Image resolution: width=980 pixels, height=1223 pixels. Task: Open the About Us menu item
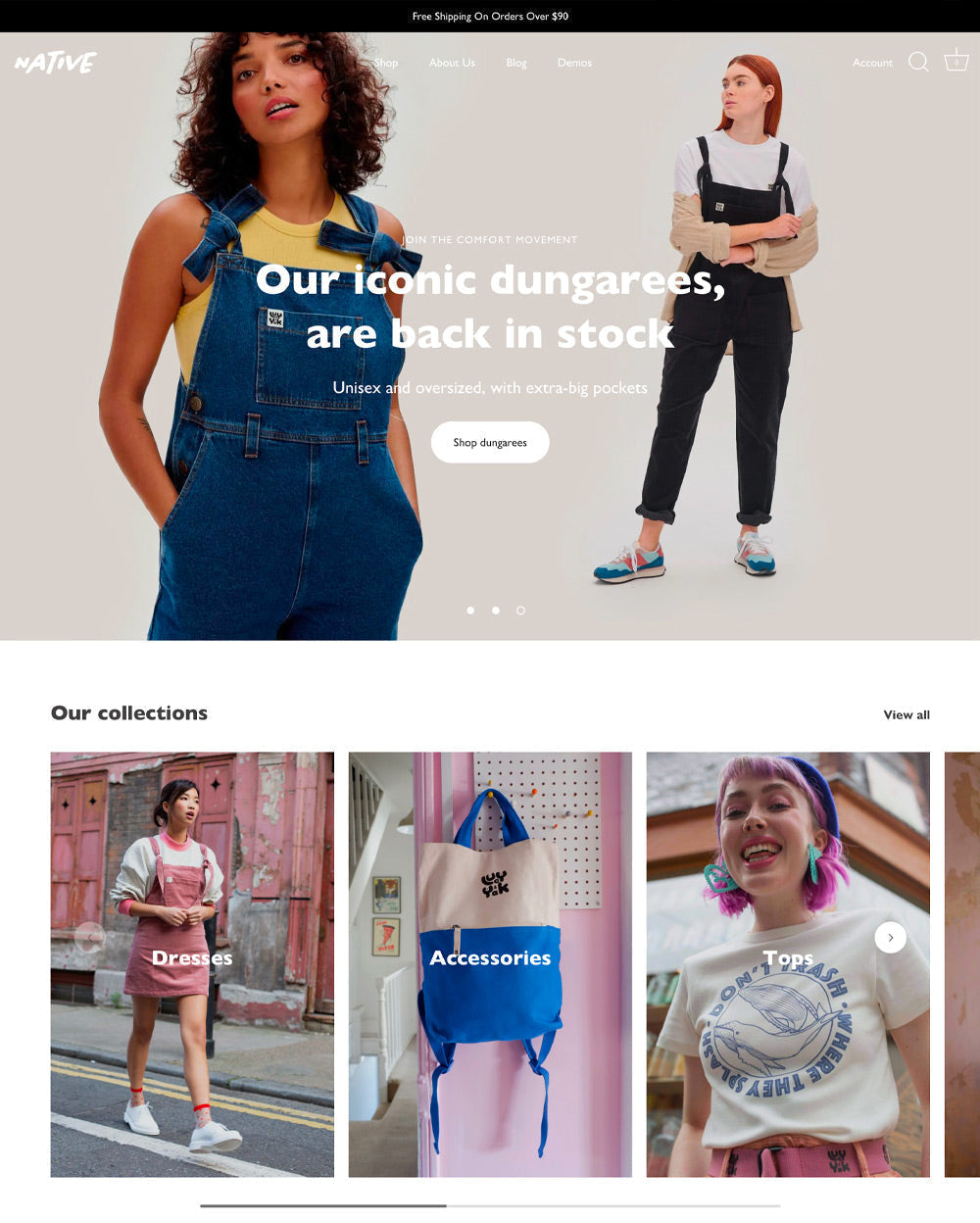click(452, 63)
